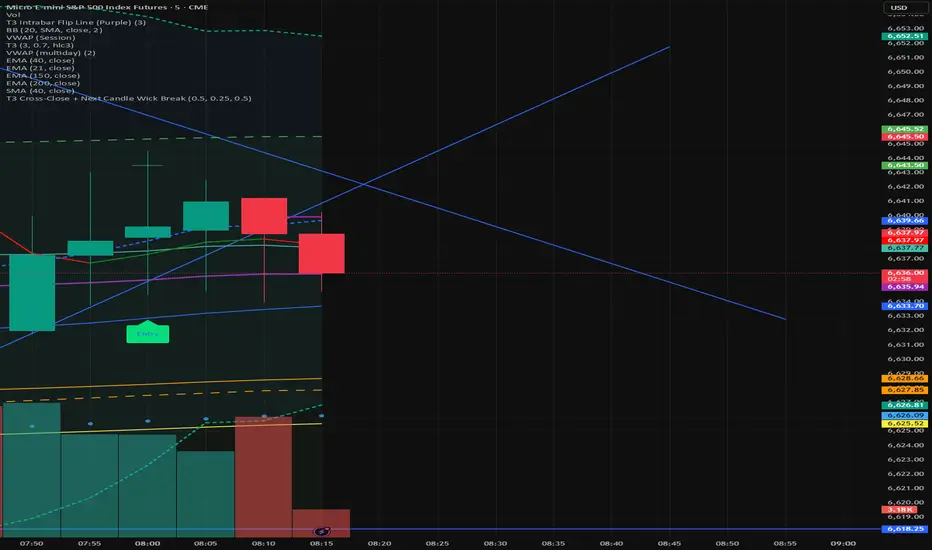Select the Vol indicator legend
Viewport: 932px width, 550px height.
pos(13,15)
